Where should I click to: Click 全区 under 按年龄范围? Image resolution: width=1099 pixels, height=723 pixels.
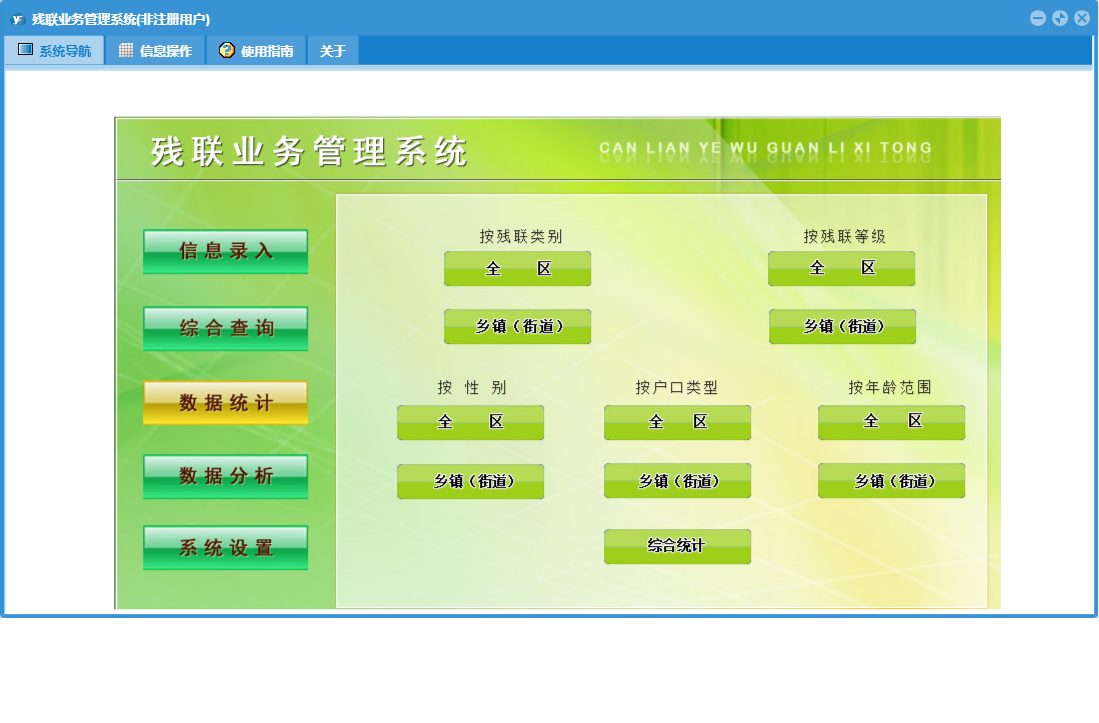coord(892,422)
